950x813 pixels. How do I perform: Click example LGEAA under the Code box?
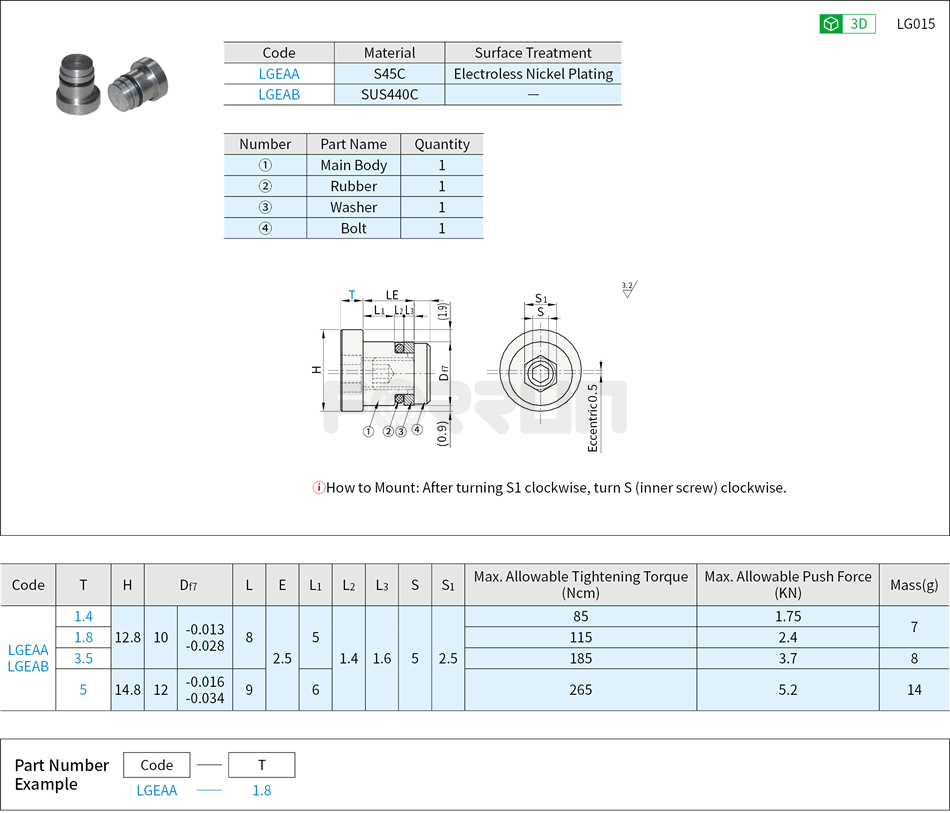point(156,791)
